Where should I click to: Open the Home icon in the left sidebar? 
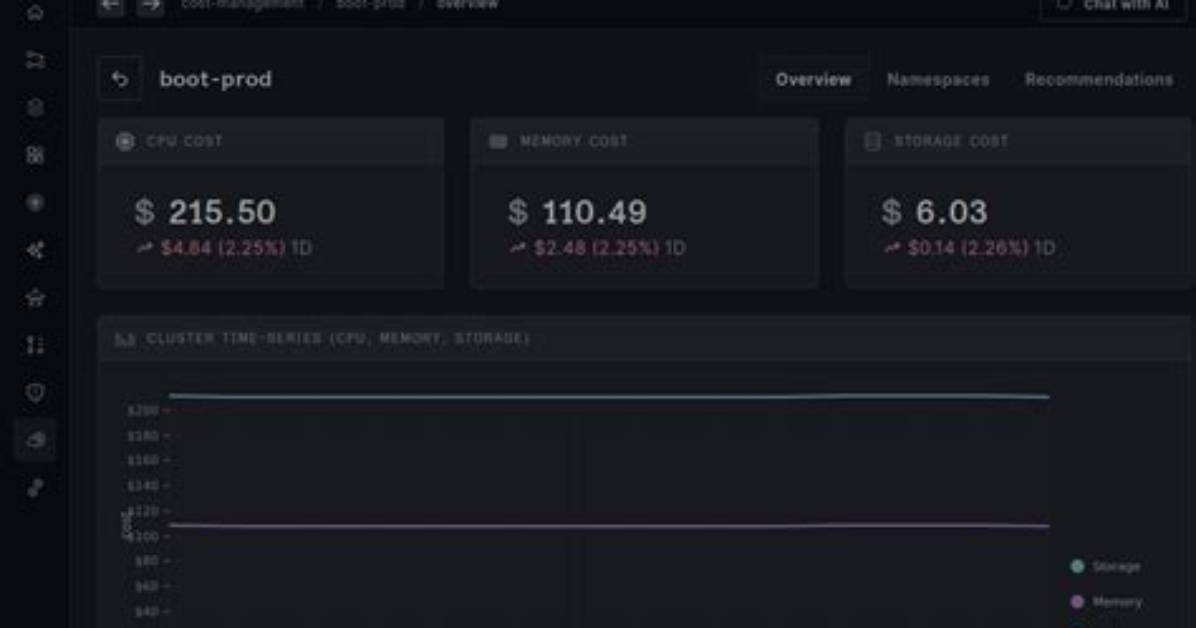point(35,11)
